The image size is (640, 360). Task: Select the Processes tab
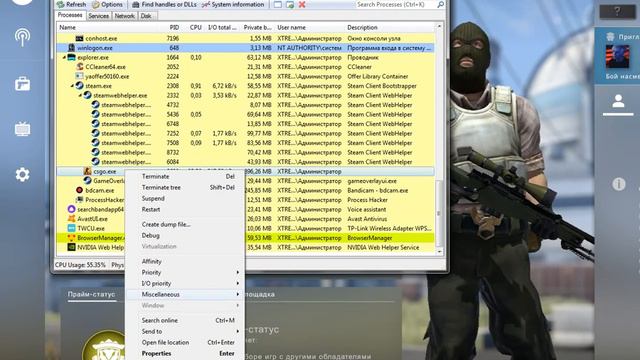70,15
